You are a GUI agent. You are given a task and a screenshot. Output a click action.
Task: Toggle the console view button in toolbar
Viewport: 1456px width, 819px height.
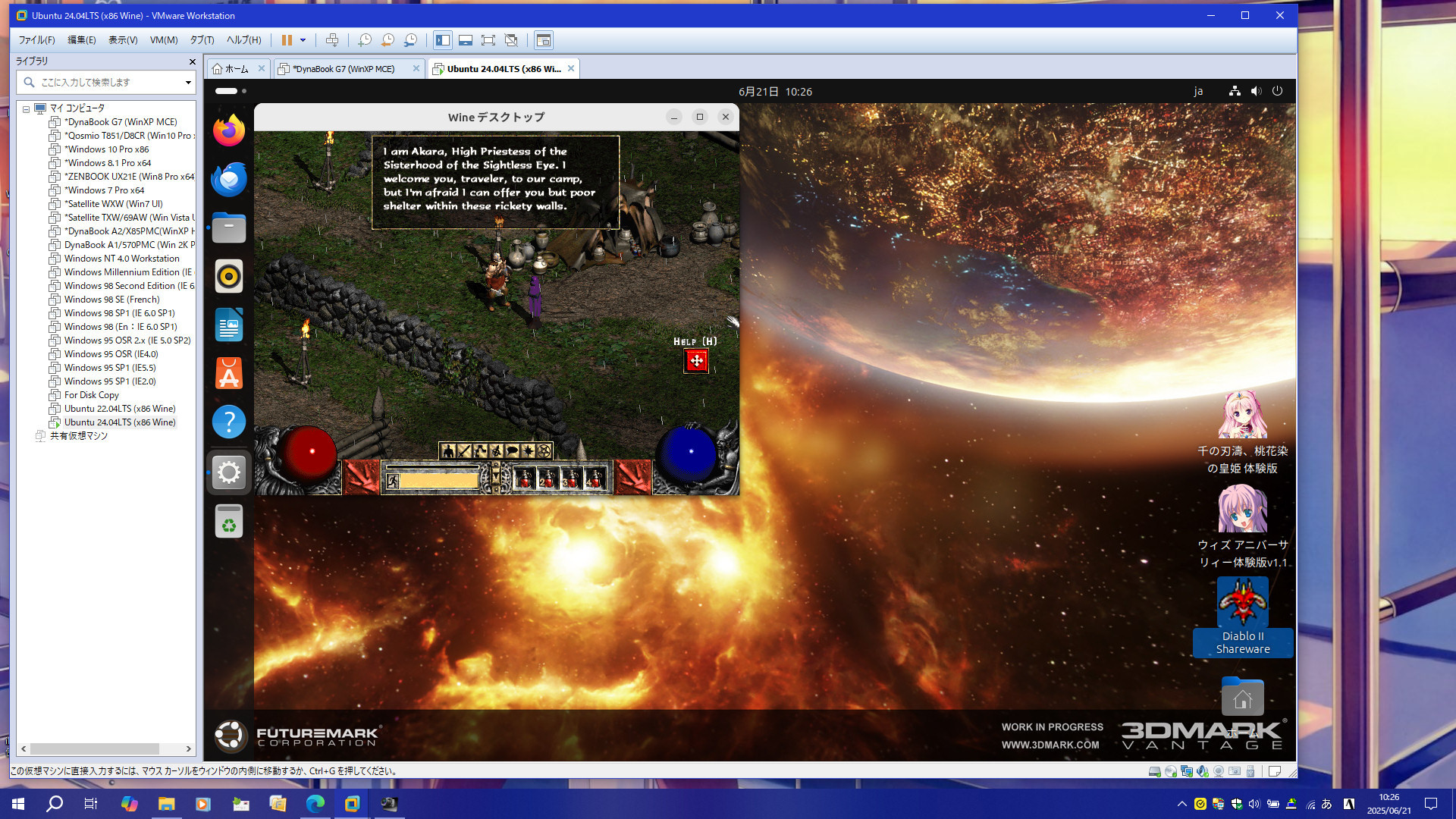pyautogui.click(x=544, y=40)
